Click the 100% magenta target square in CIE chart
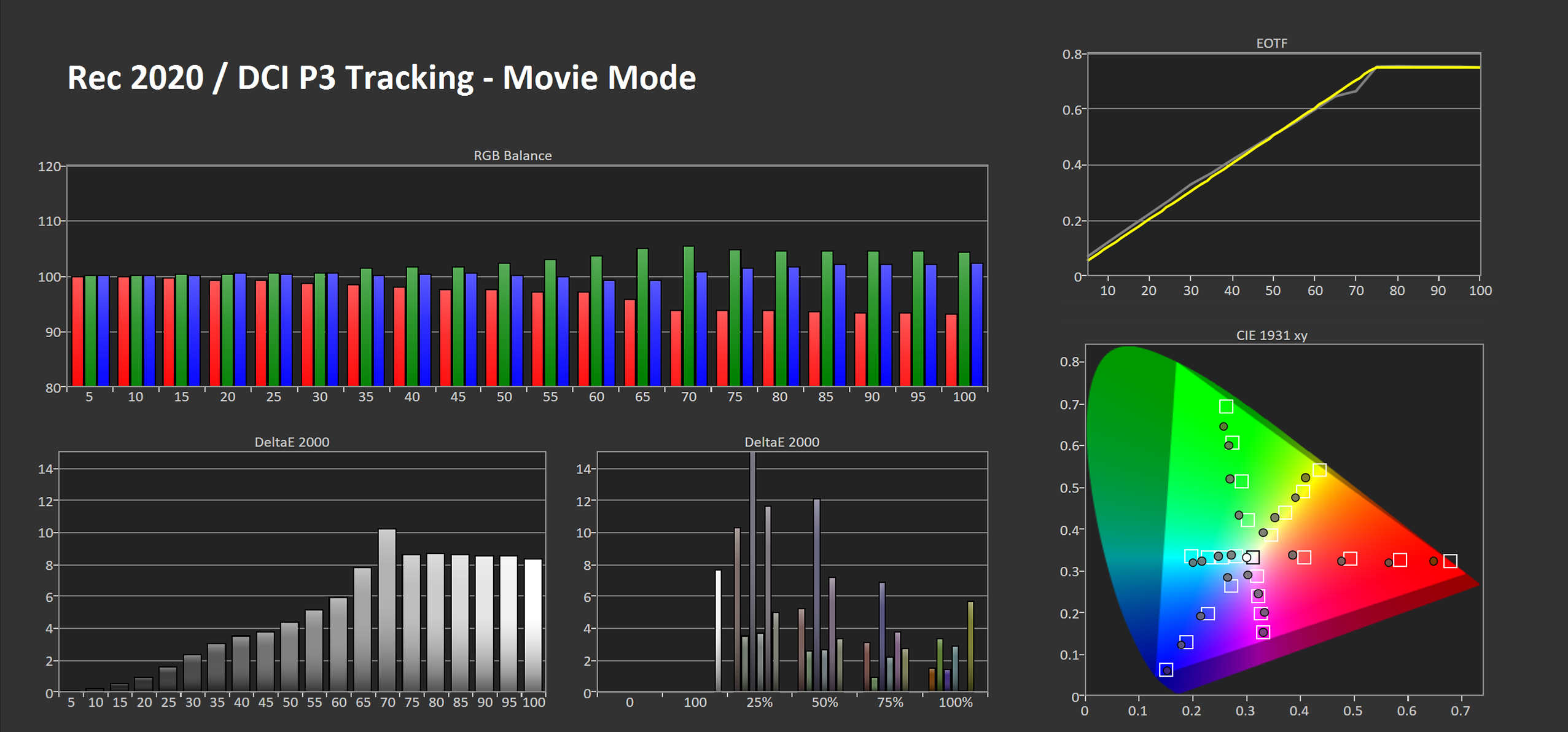 click(1263, 632)
